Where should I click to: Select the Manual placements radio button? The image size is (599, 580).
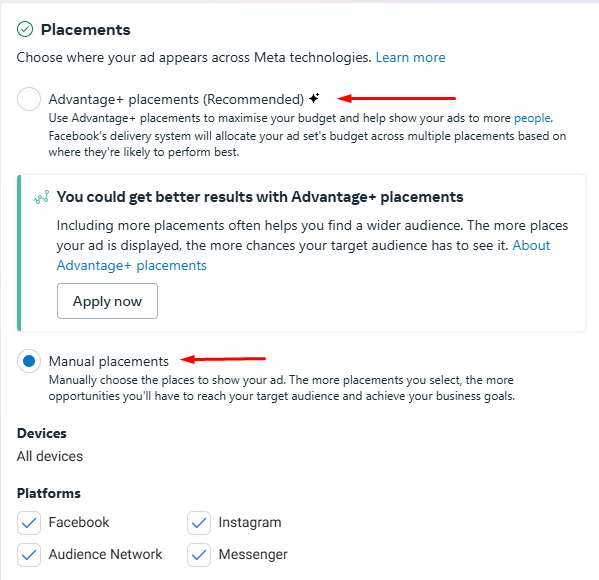pos(29,361)
